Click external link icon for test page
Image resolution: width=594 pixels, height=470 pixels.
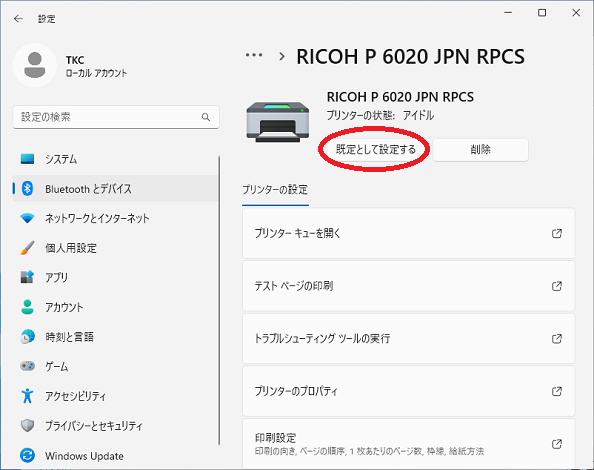[556, 286]
